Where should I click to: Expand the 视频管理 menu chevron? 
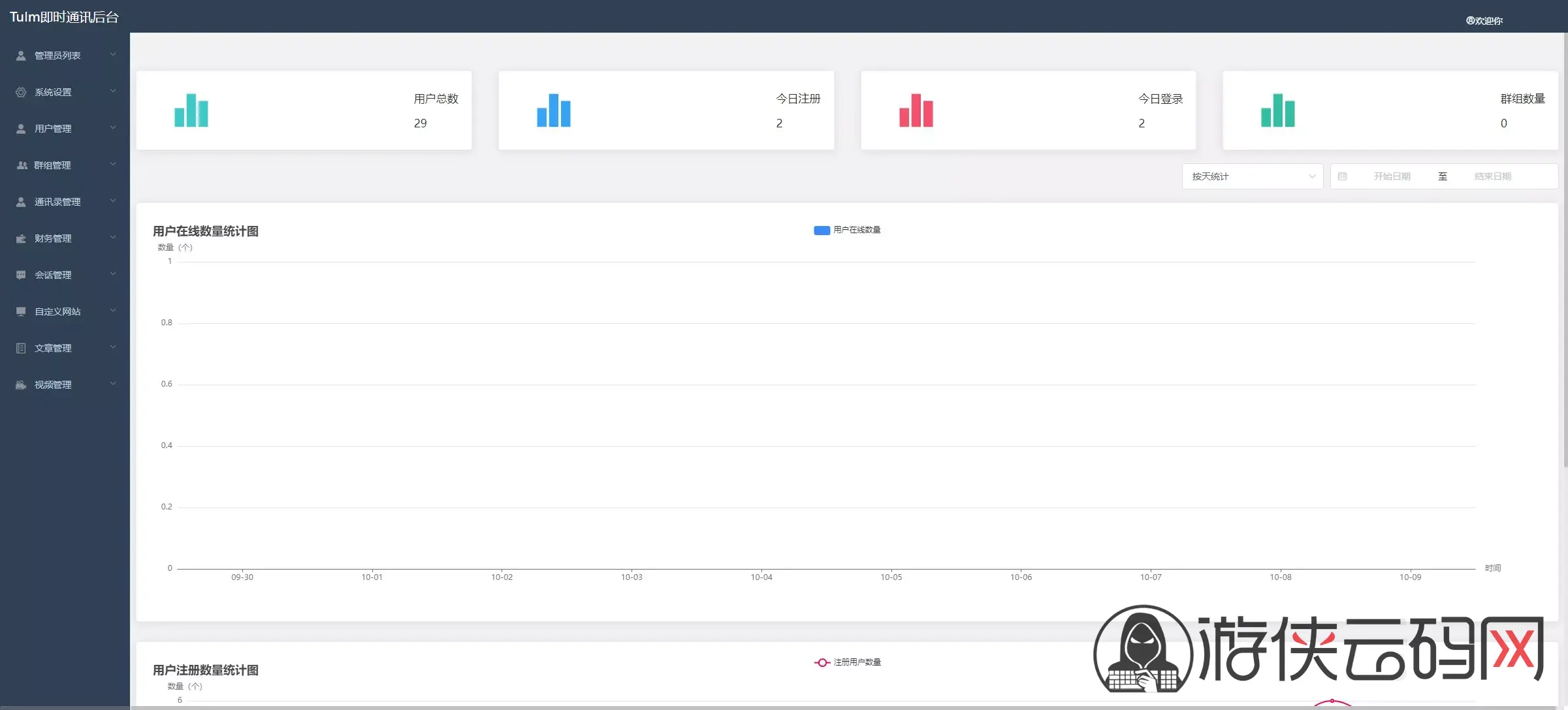pyautogui.click(x=113, y=384)
